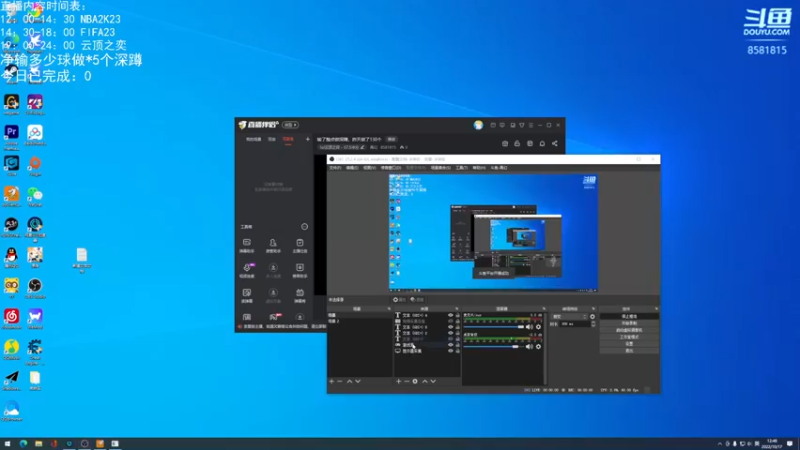800x450 pixels.
Task: Add a new scene tab with plus icon in Douyu companion
Action: click(307, 139)
